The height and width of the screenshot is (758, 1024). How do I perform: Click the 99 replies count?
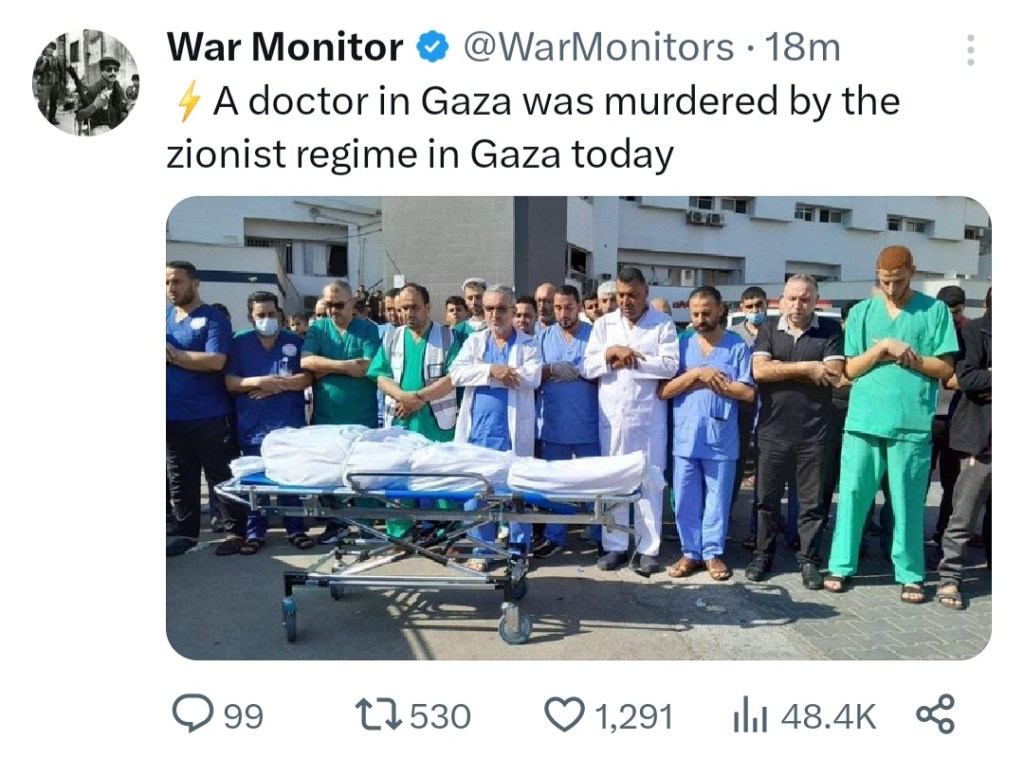(244, 716)
